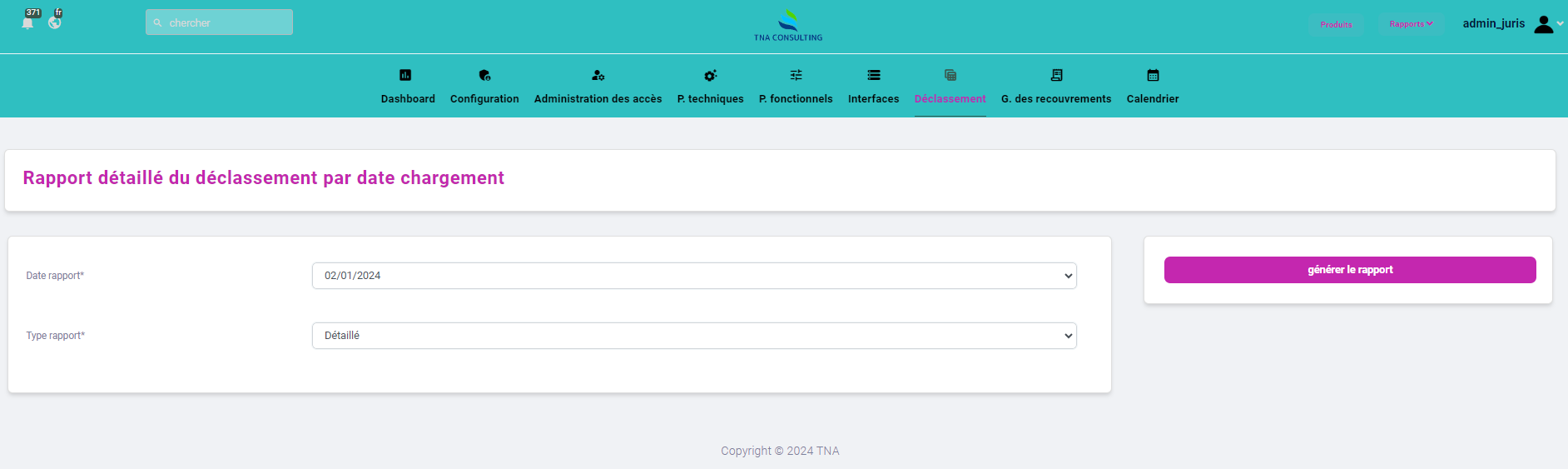1568x469 pixels.
Task: Click the TNA Consulting logo
Action: (787, 26)
